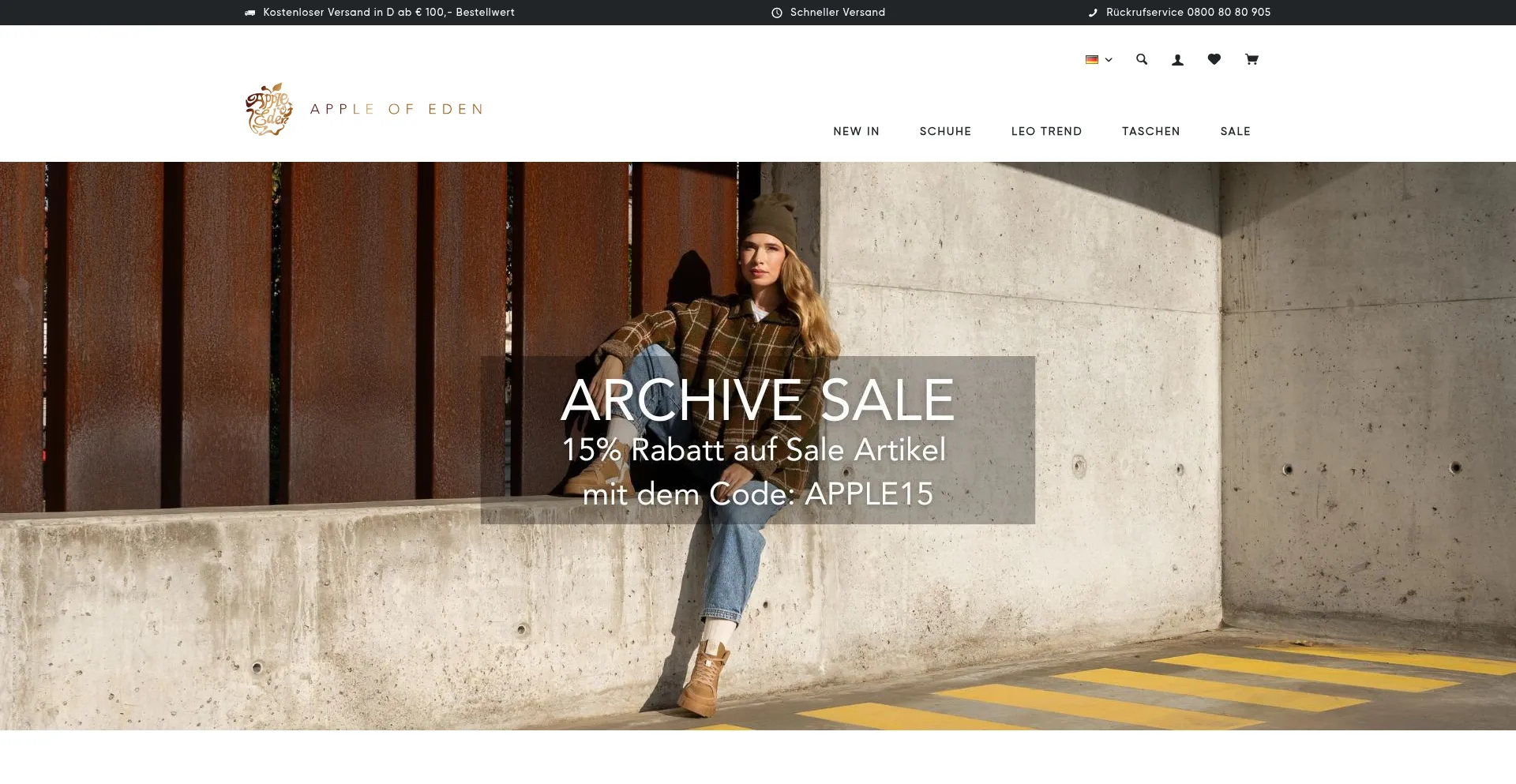1516x784 pixels.
Task: Click the German flag language selector
Action: coord(1092,59)
